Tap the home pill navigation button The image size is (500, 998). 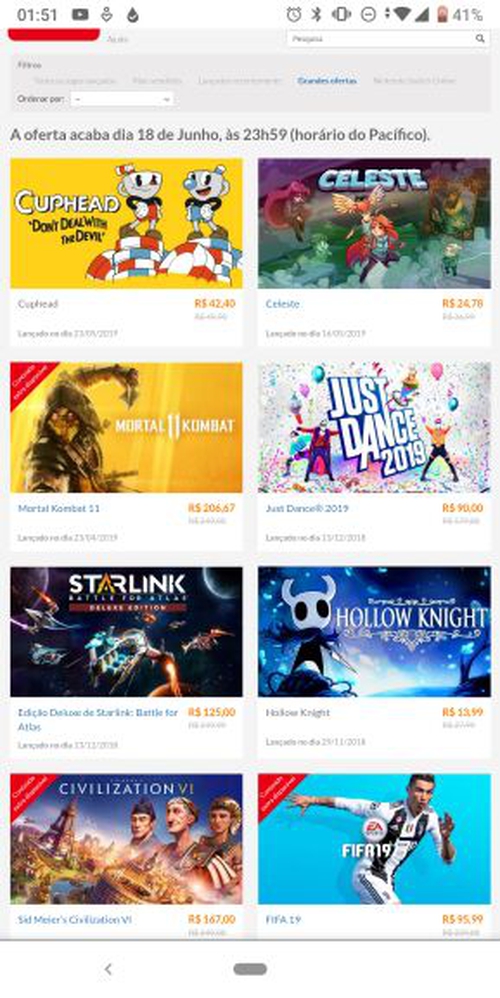click(250, 969)
